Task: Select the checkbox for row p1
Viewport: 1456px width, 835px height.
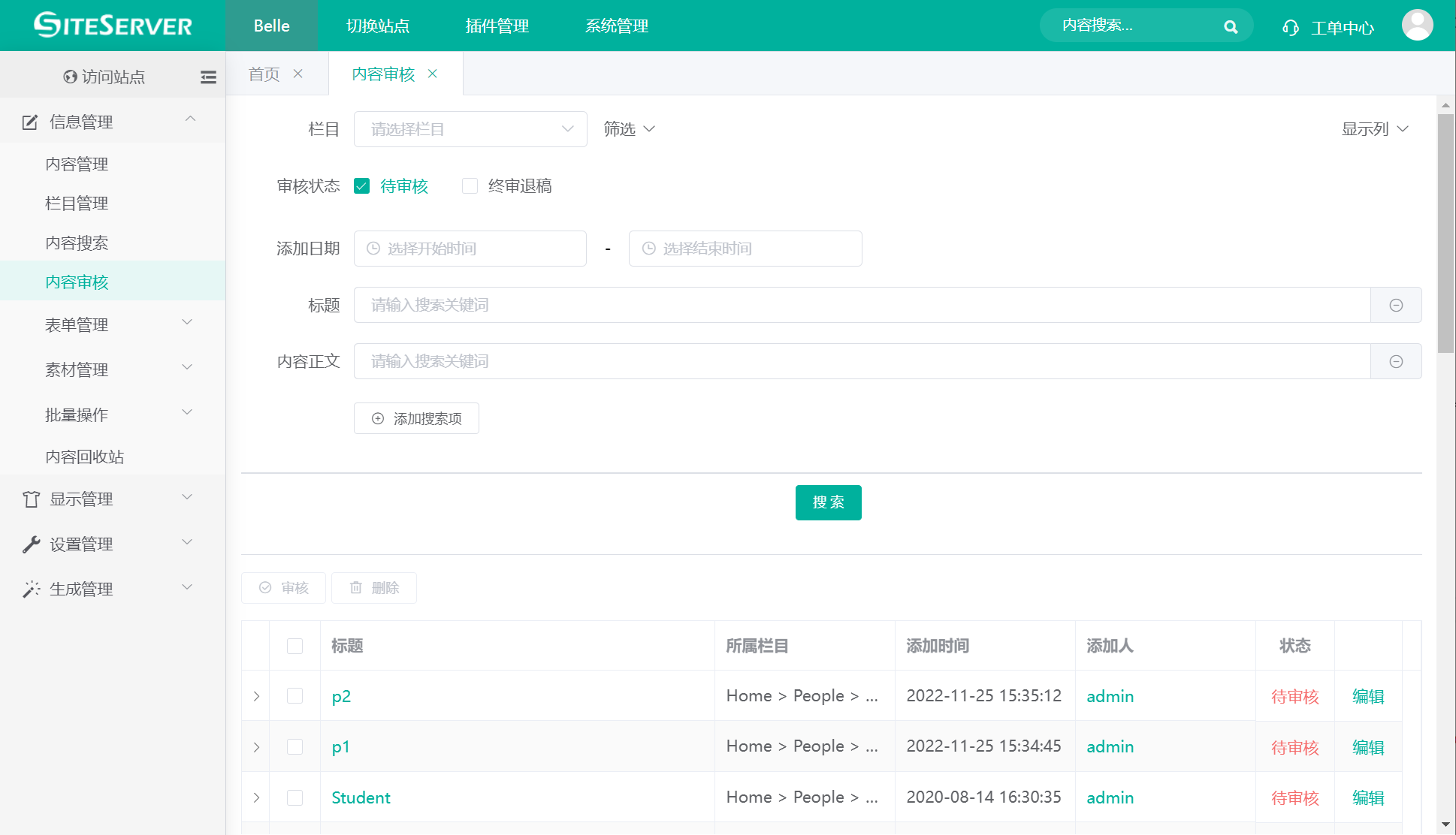Action: coord(294,746)
